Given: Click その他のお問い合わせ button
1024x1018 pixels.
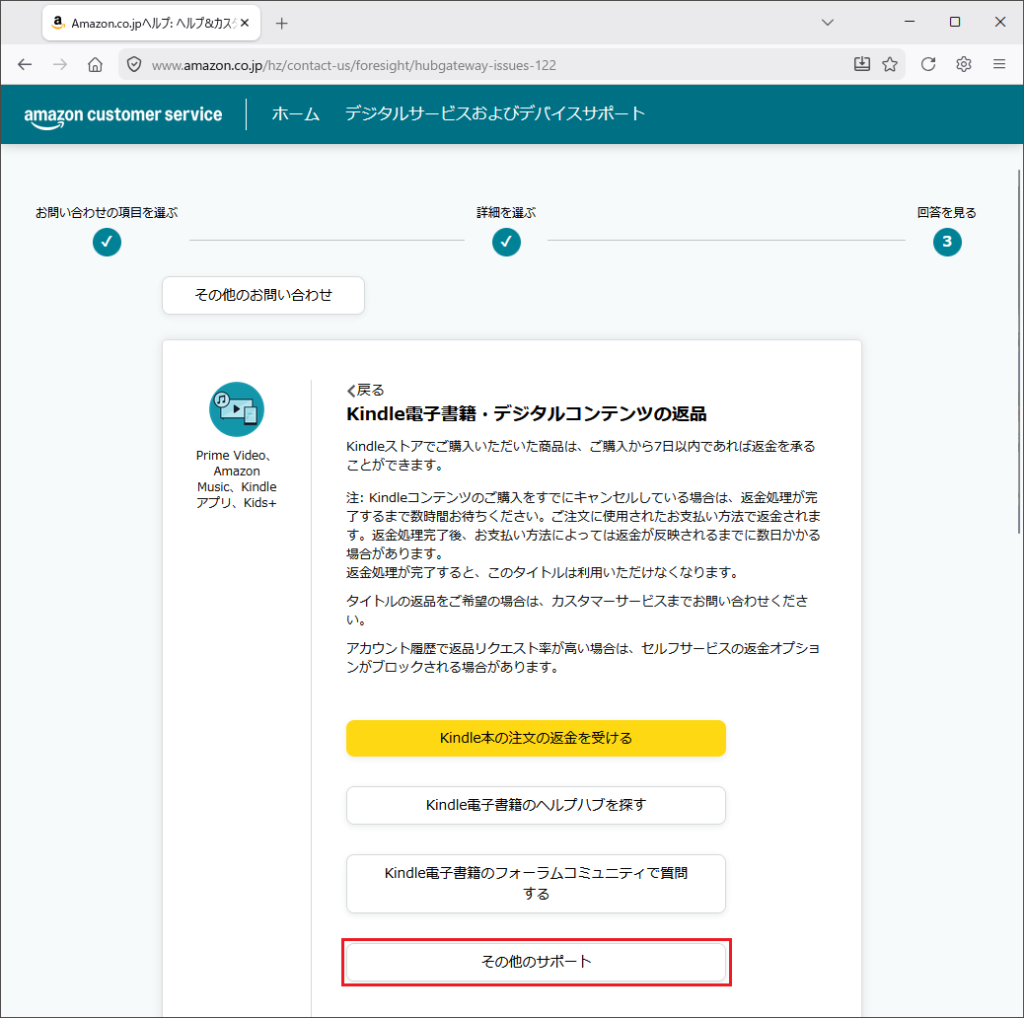Looking at the screenshot, I should click(263, 295).
